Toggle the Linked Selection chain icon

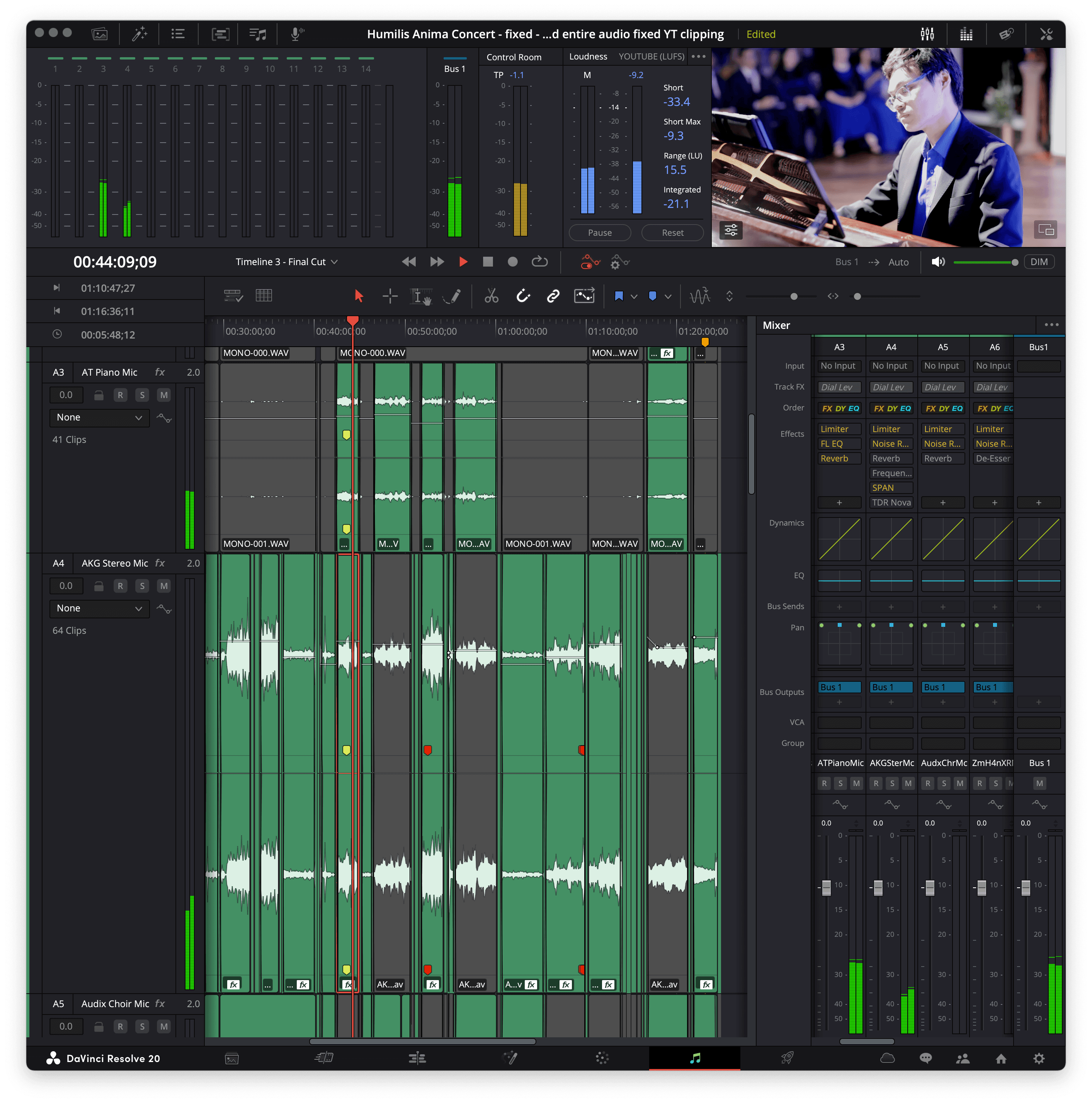click(x=553, y=296)
